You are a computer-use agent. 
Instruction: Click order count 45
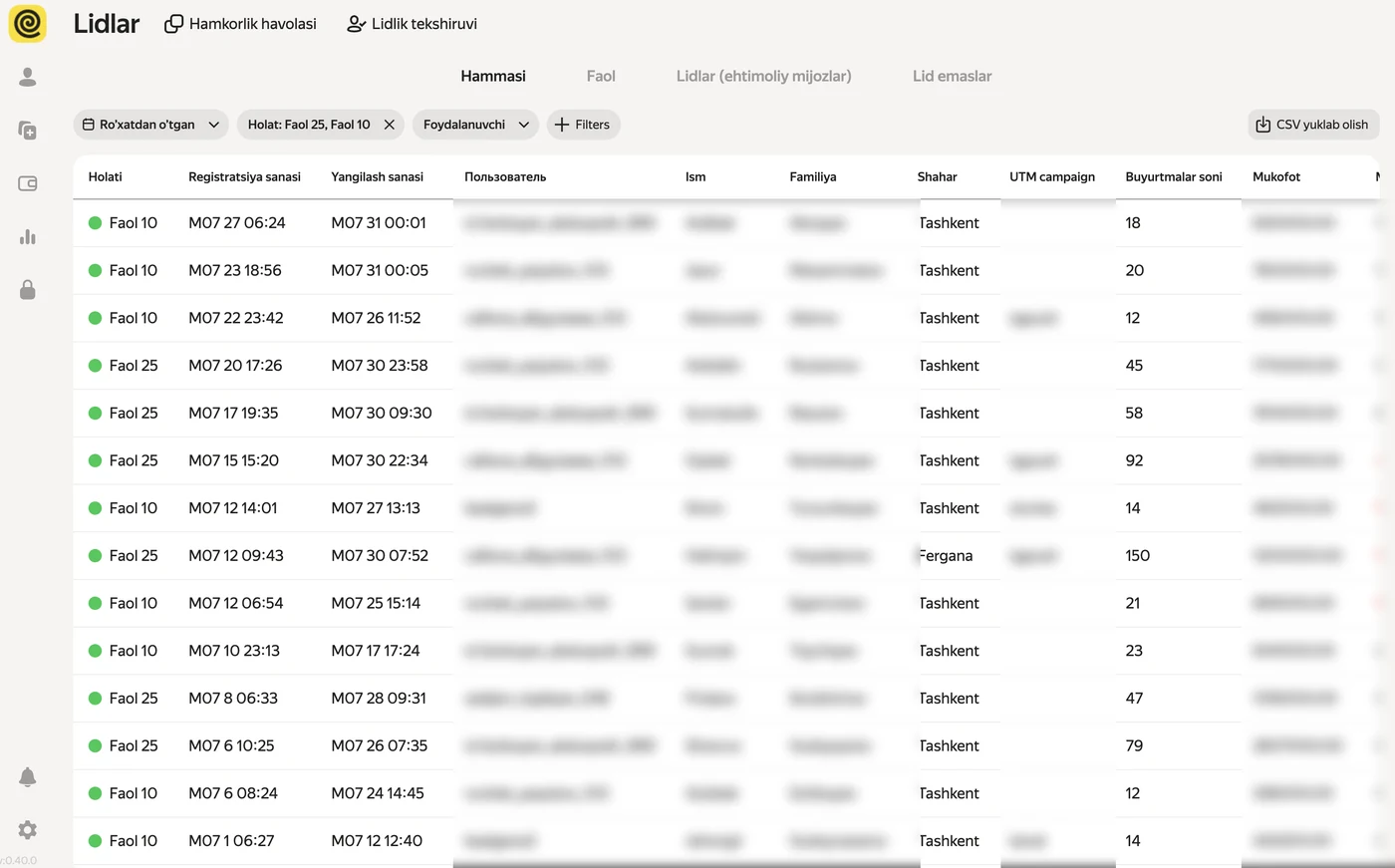(1134, 366)
